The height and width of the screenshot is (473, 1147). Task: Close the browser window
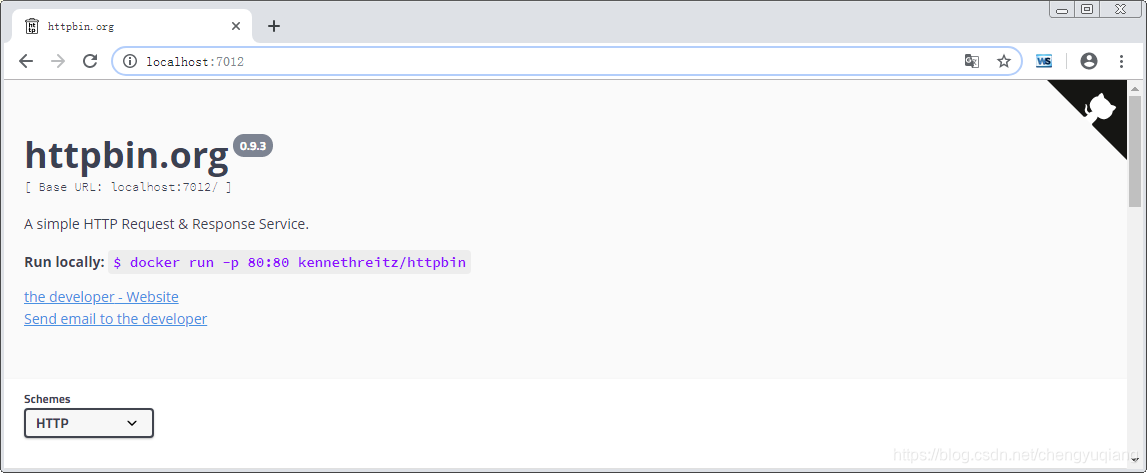[x=1120, y=10]
